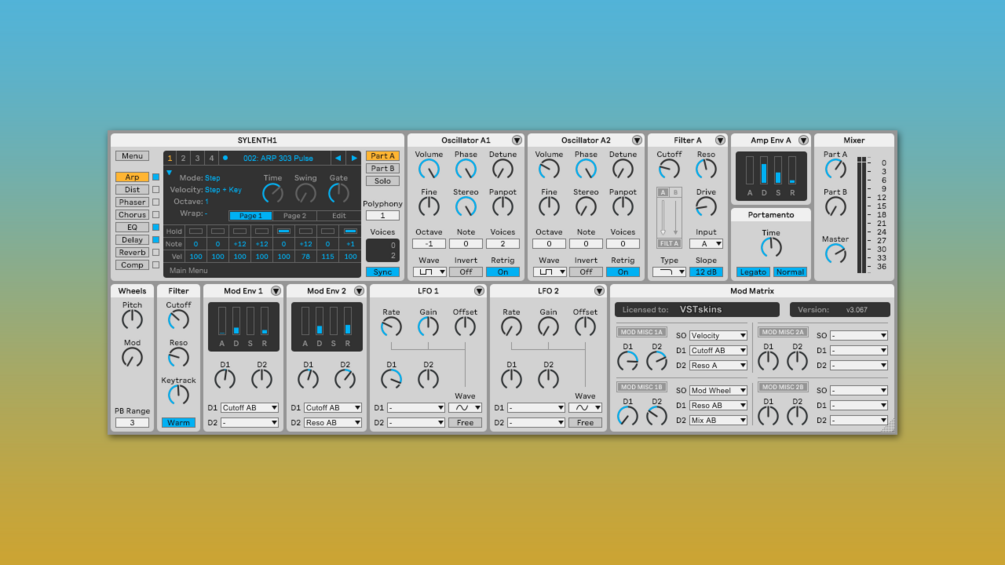Select preset slot 3 tab
The width and height of the screenshot is (1005, 565).
[x=197, y=158]
